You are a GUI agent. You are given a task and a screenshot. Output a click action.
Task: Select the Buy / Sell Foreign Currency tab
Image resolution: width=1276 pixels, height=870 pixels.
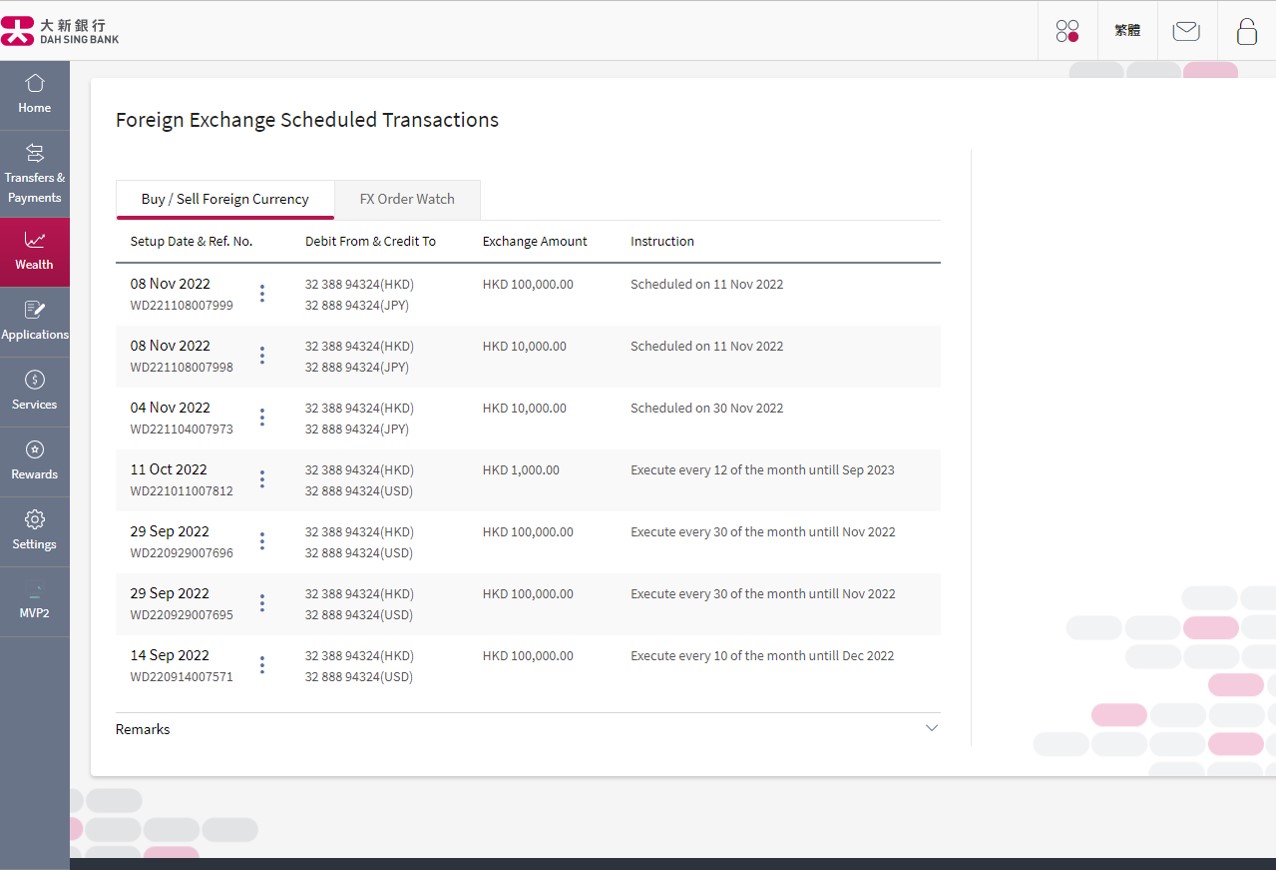coord(225,199)
